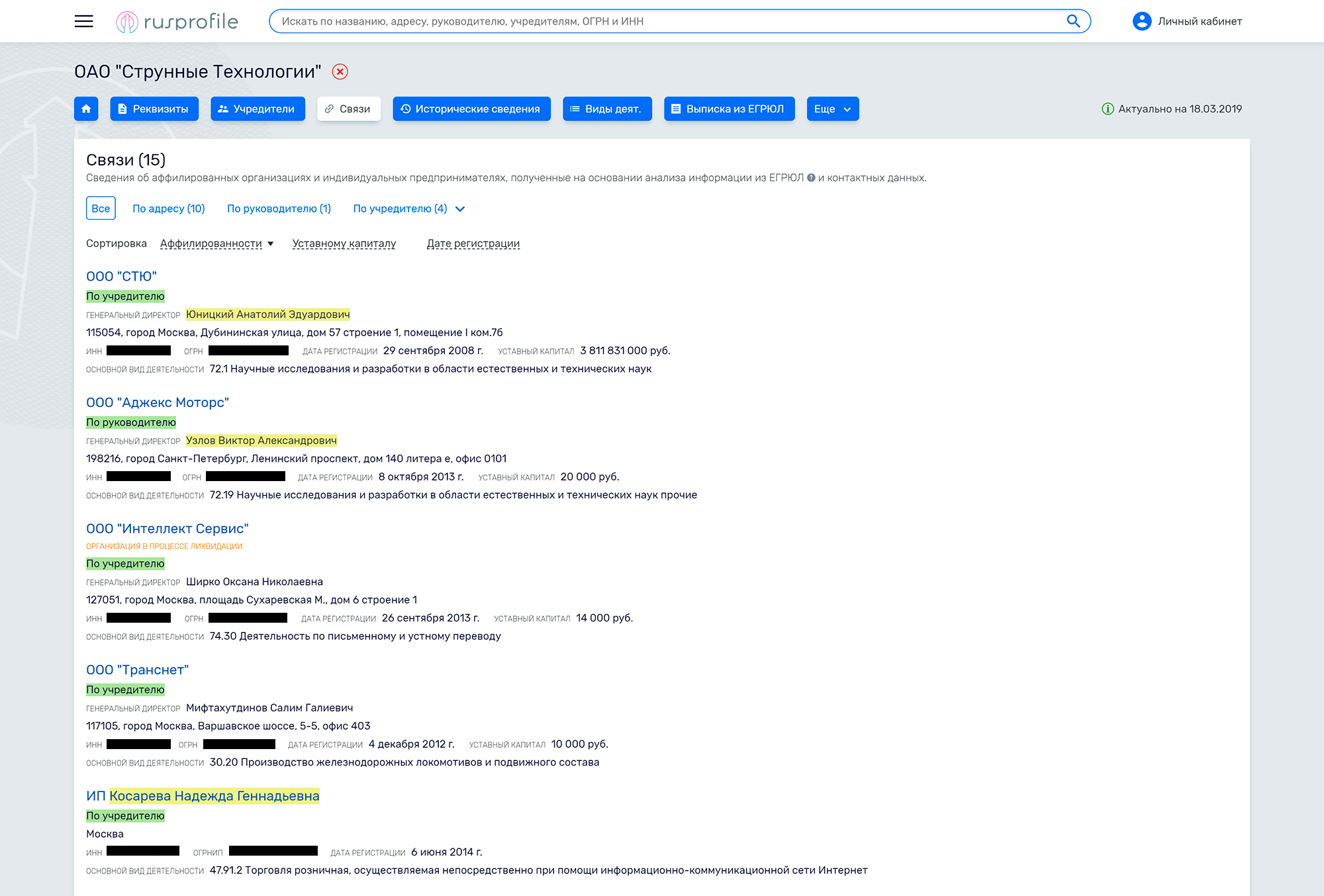Open the Учредители section
The image size is (1324, 896).
258,109
